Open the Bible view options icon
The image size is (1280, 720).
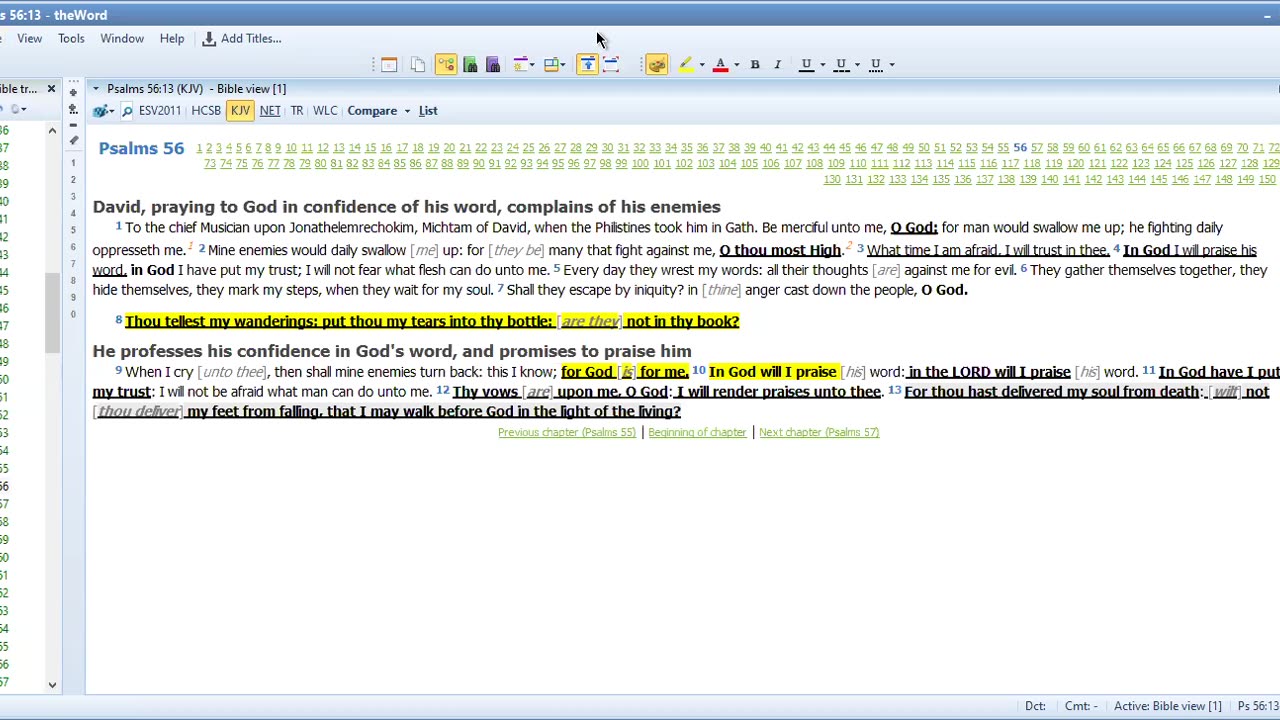101,111
